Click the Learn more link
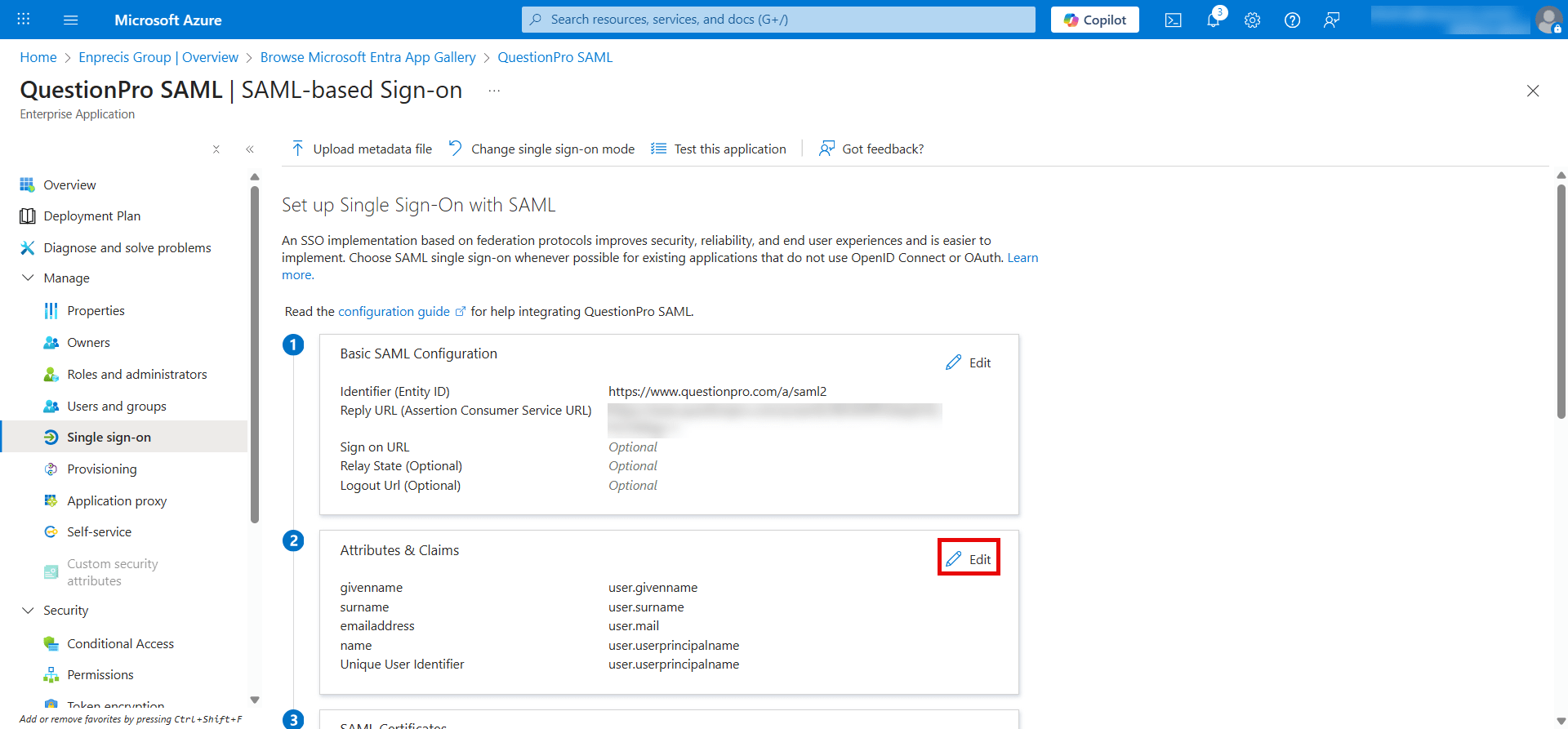 (x=1022, y=258)
